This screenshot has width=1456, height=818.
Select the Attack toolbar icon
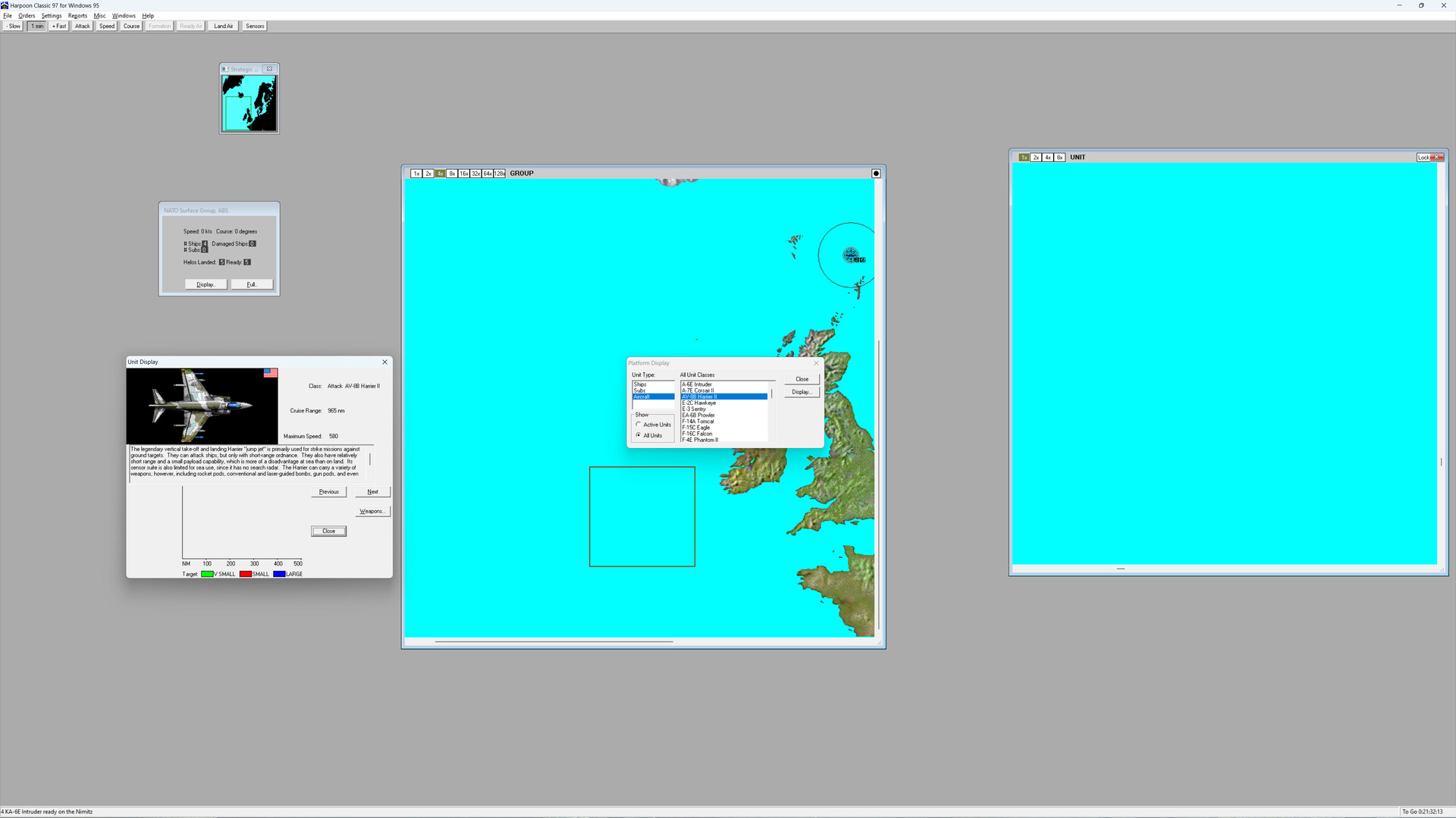(x=81, y=25)
